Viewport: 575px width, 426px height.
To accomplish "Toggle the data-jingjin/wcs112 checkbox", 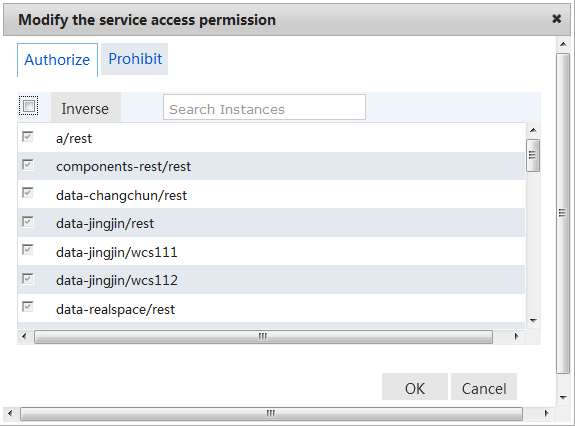I will (28, 279).
